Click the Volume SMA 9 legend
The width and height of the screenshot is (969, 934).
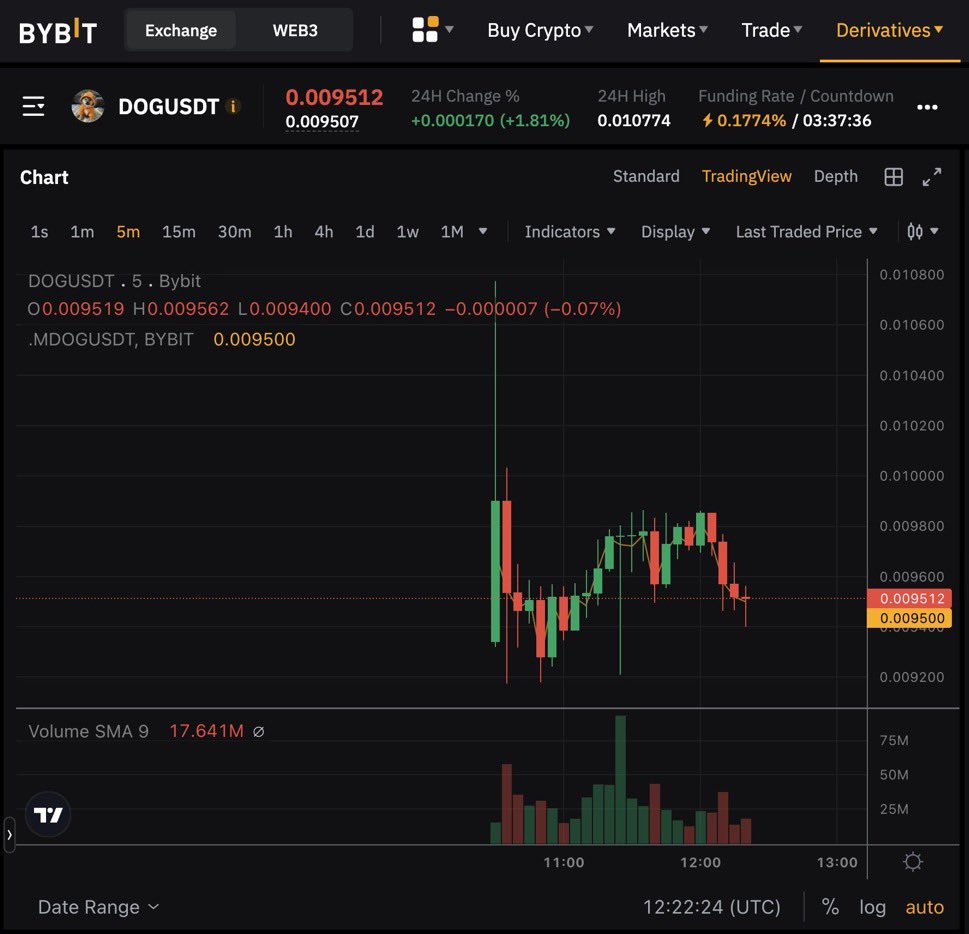pos(88,731)
